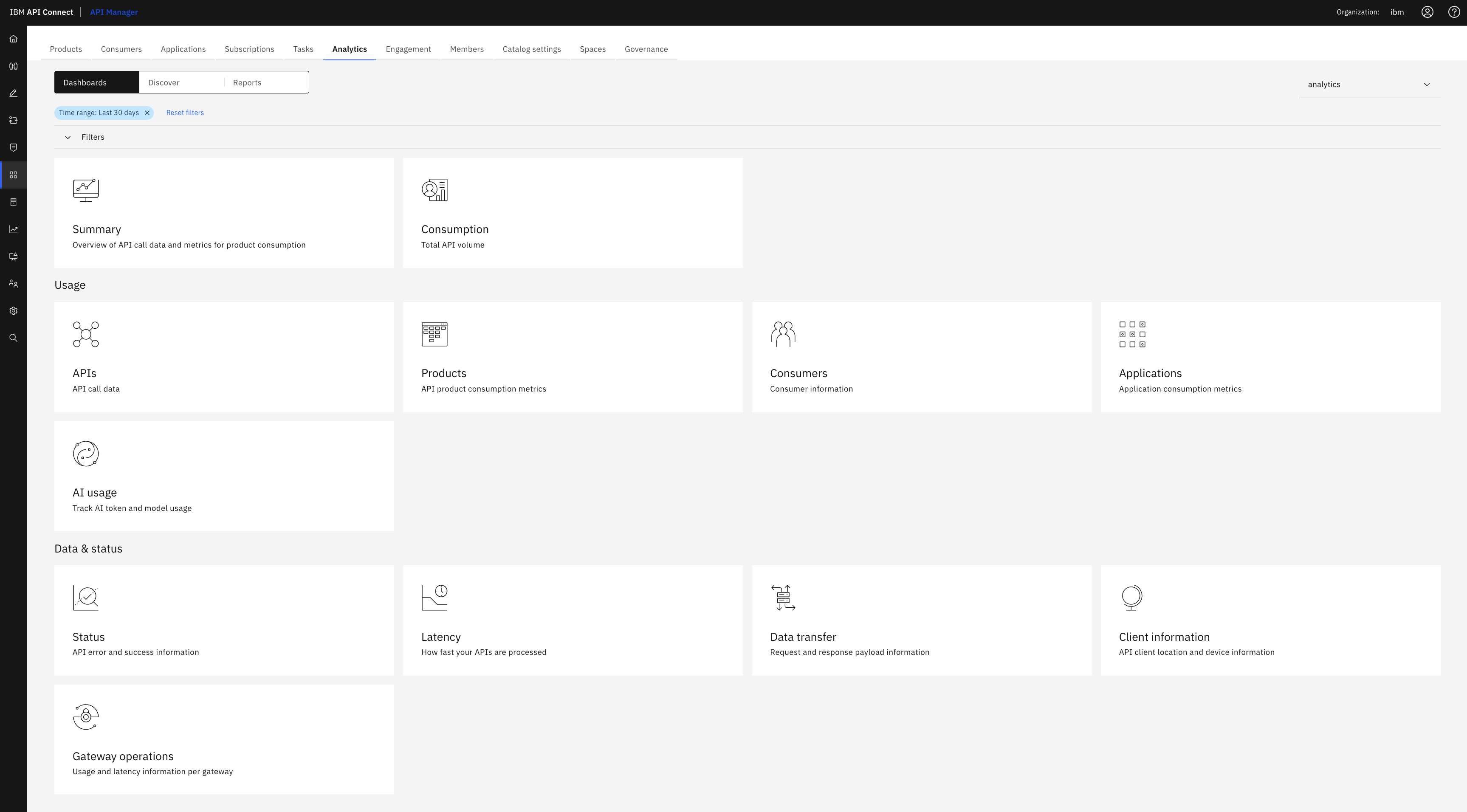
Task: Switch to the Subscriptions tab
Action: pyautogui.click(x=249, y=49)
